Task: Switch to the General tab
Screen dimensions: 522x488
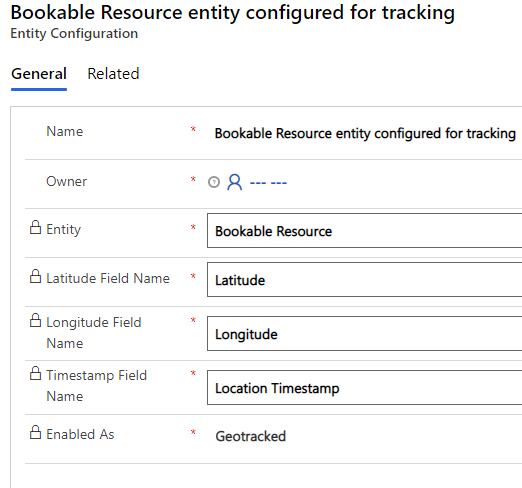Action: coord(39,74)
